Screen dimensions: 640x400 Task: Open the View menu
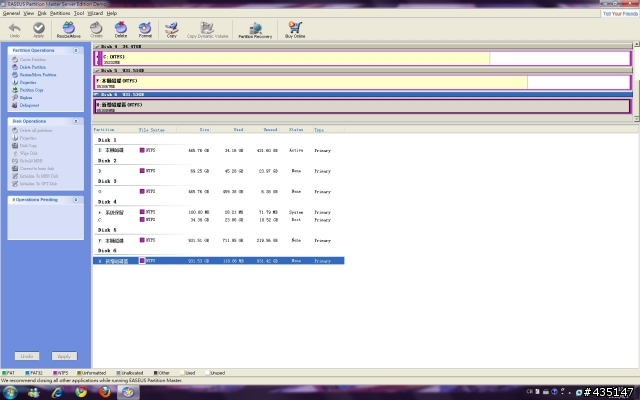[x=29, y=13]
